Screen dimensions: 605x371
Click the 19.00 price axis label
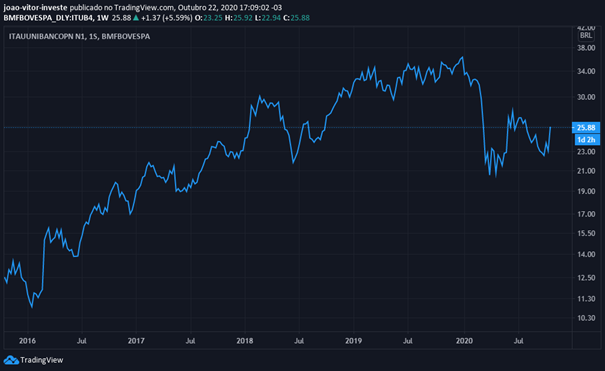[586, 191]
